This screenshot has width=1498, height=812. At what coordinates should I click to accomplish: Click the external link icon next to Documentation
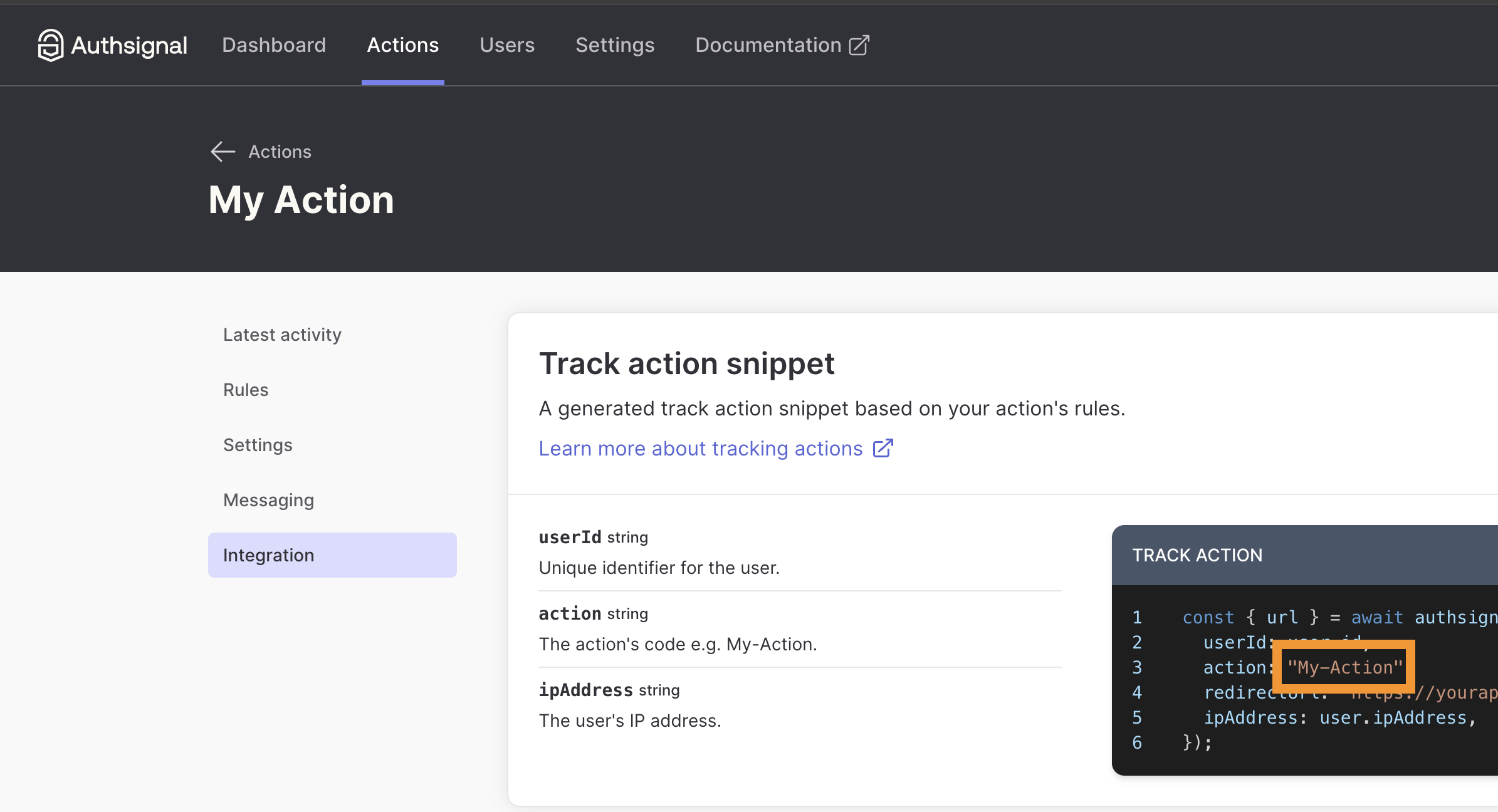click(x=859, y=45)
